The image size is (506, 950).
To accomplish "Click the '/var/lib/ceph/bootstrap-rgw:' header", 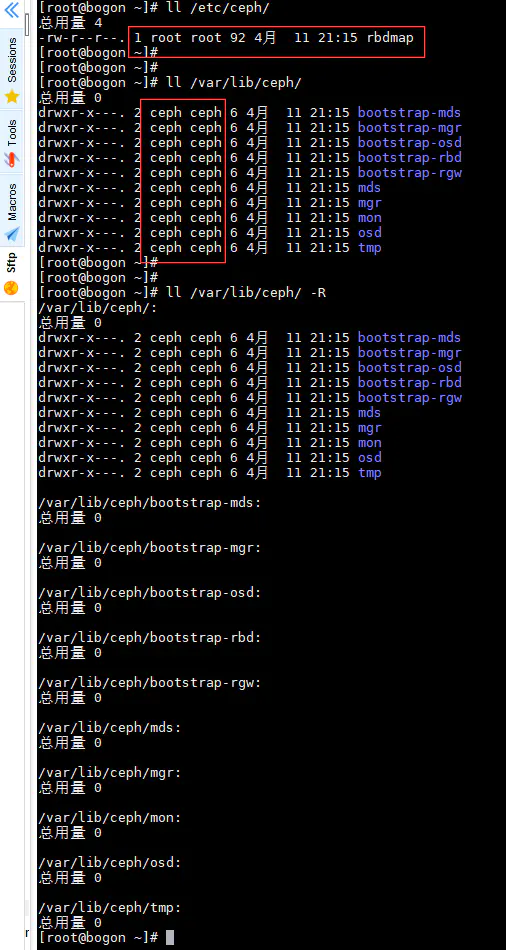I will click(150, 683).
